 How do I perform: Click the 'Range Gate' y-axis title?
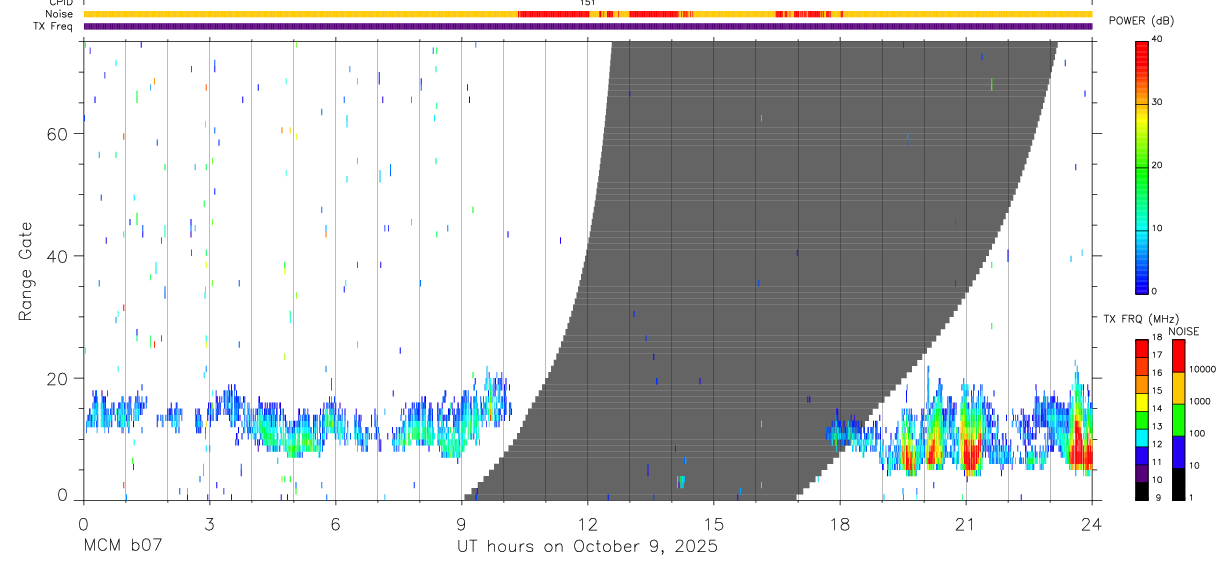(x=26, y=272)
